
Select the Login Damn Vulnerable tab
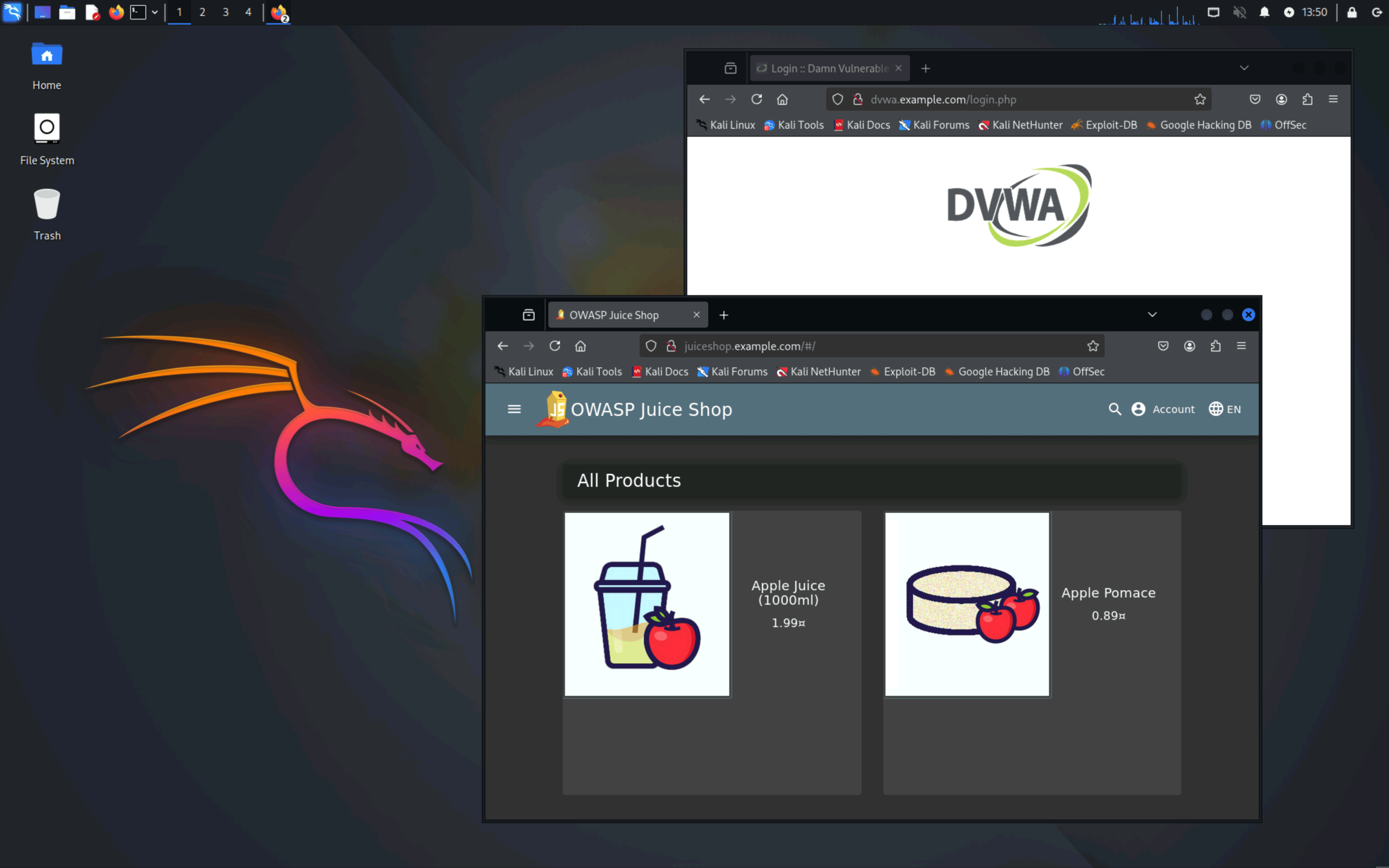click(x=829, y=68)
